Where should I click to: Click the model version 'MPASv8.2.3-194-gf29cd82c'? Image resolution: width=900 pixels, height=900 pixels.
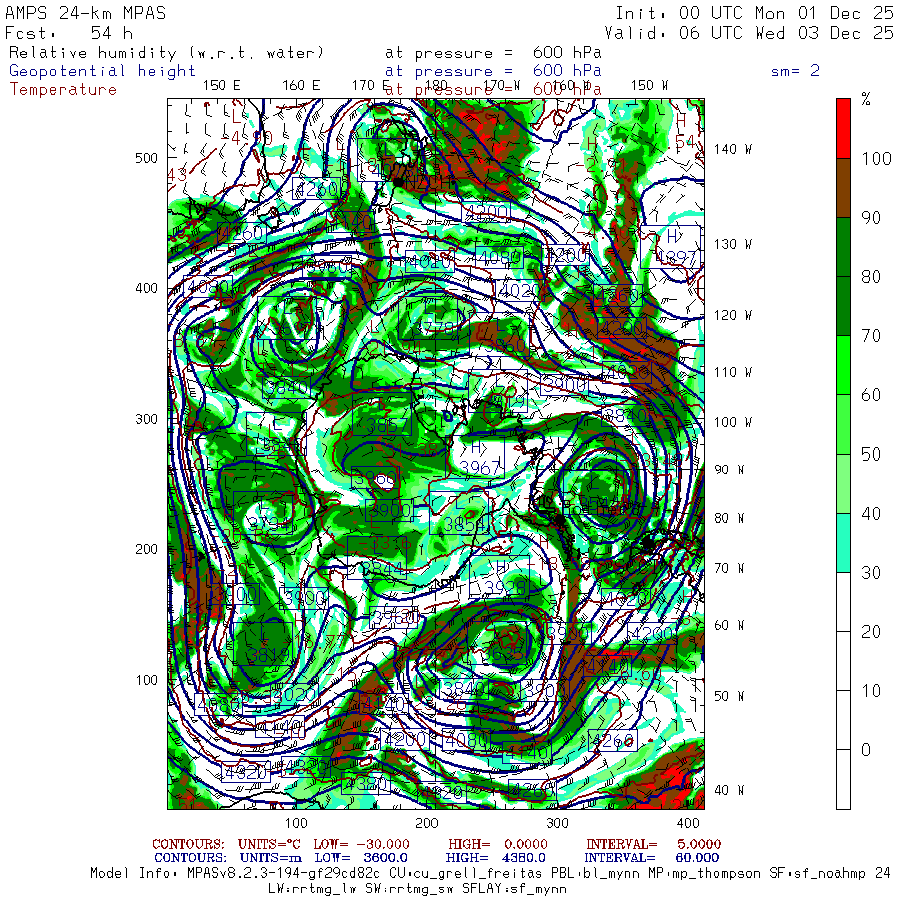(x=283, y=874)
